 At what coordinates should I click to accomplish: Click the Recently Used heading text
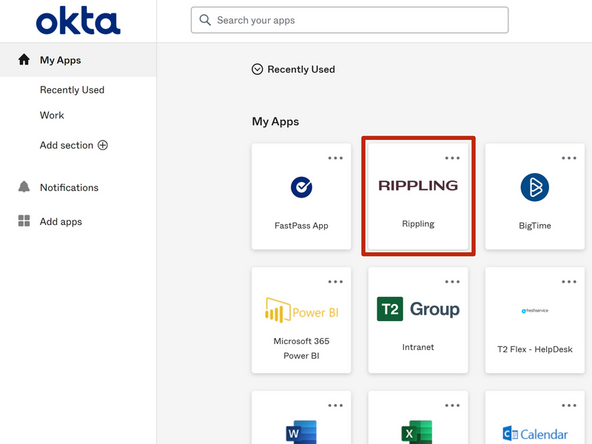point(301,69)
